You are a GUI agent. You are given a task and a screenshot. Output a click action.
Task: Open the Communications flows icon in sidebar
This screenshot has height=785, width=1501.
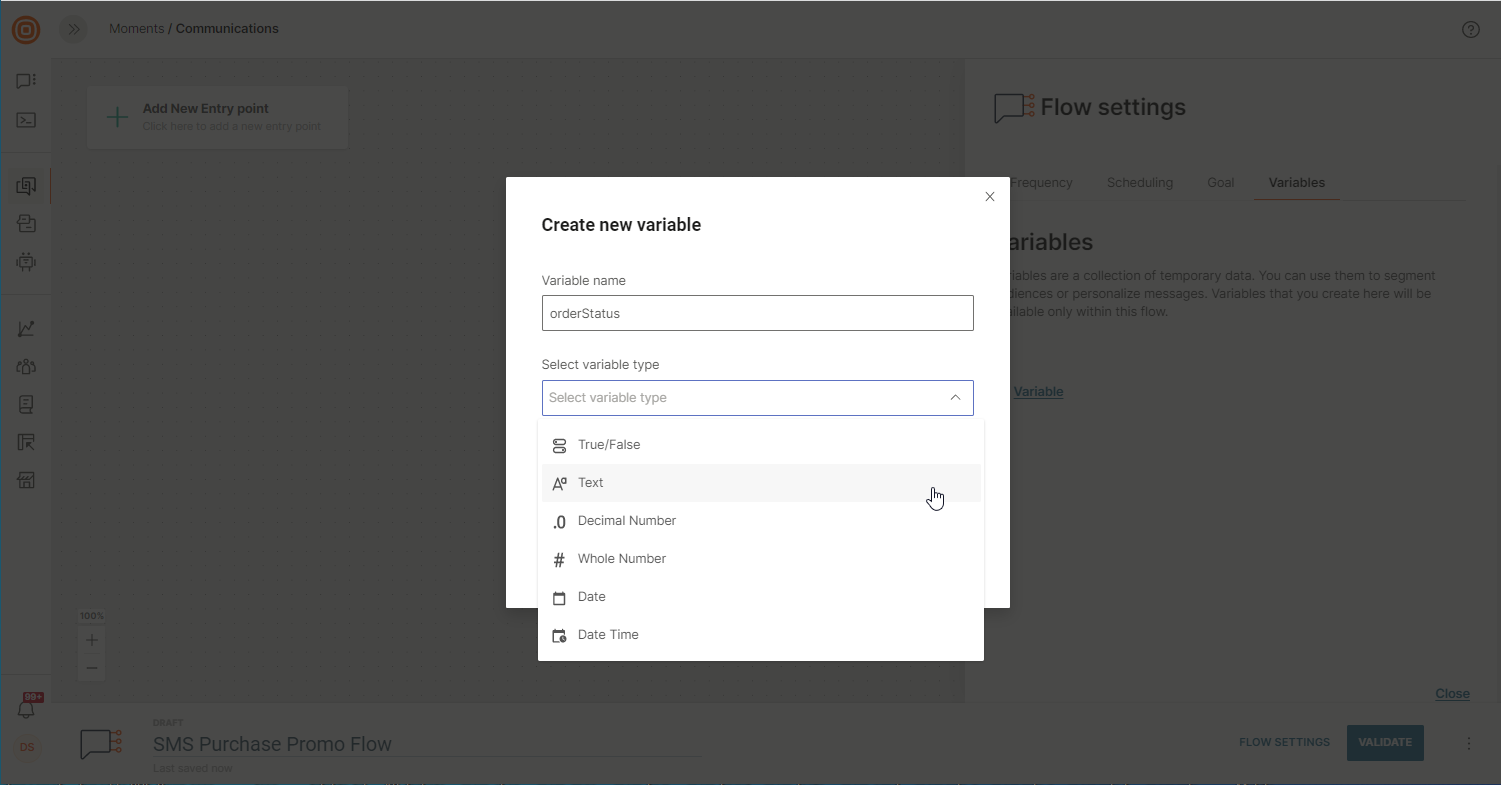[x=27, y=185]
